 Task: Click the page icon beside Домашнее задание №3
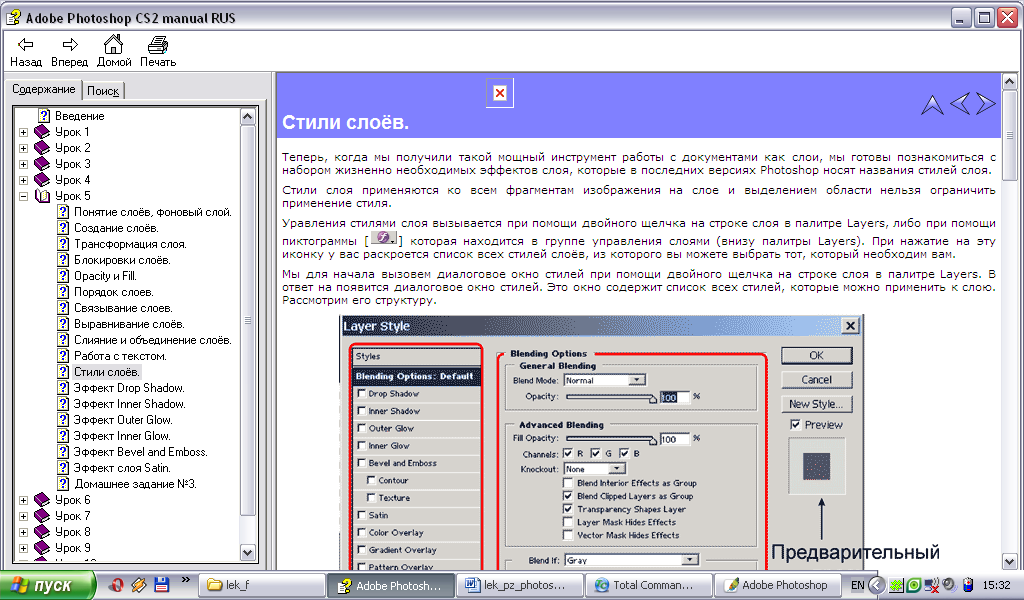coord(63,484)
